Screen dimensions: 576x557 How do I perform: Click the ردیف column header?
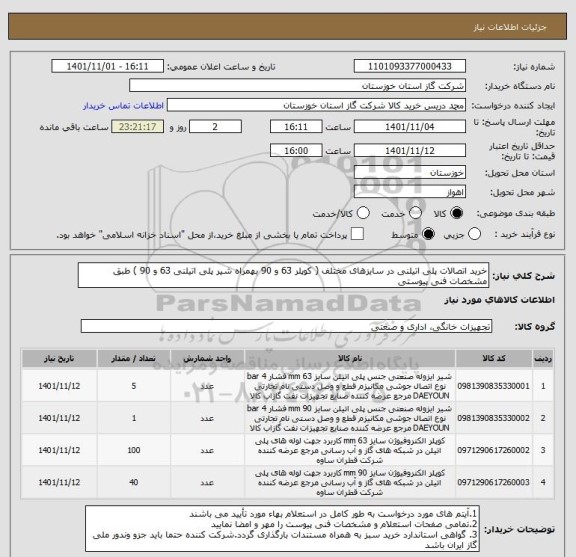click(x=543, y=359)
